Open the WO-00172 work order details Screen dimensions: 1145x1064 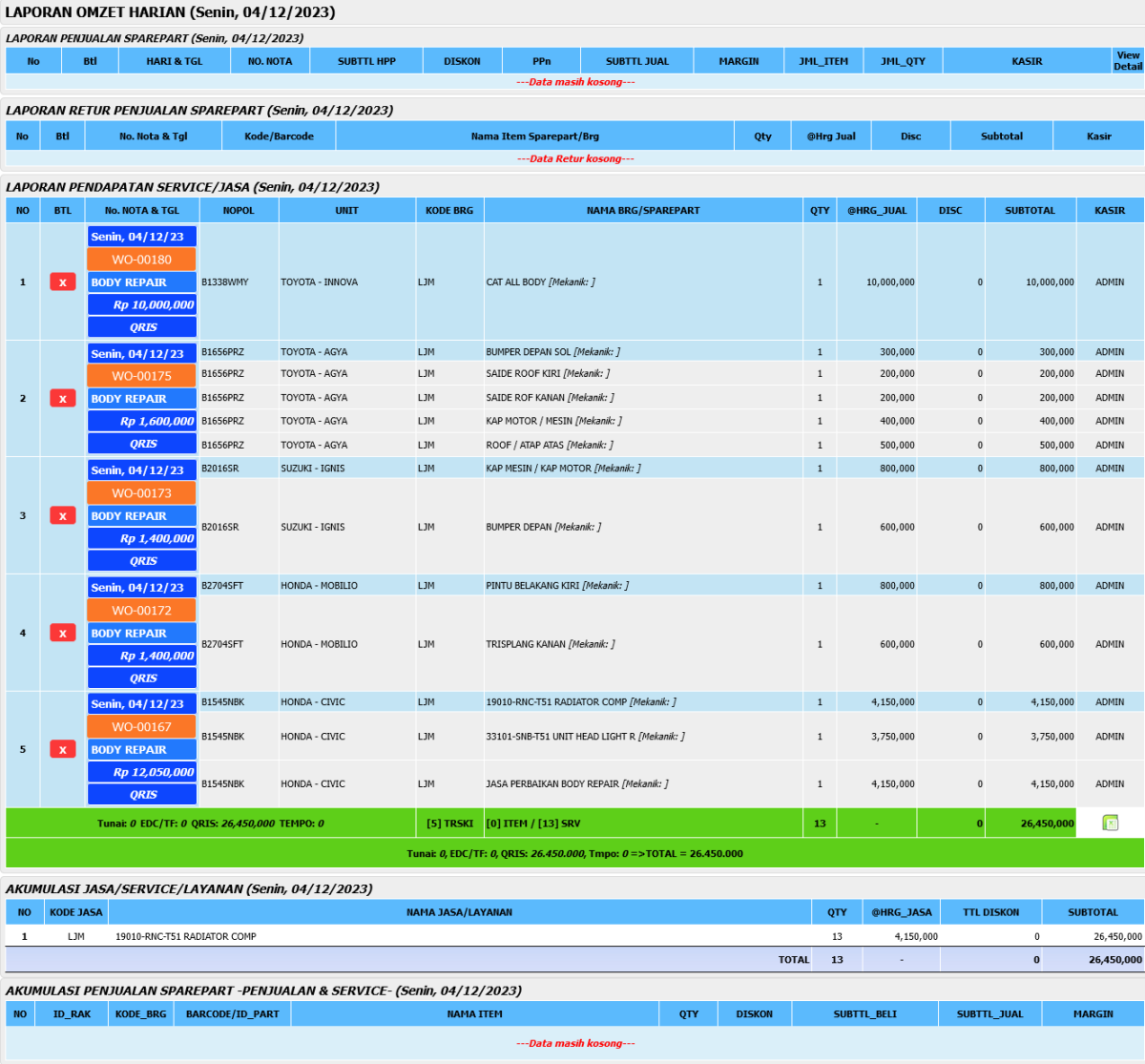(x=141, y=611)
